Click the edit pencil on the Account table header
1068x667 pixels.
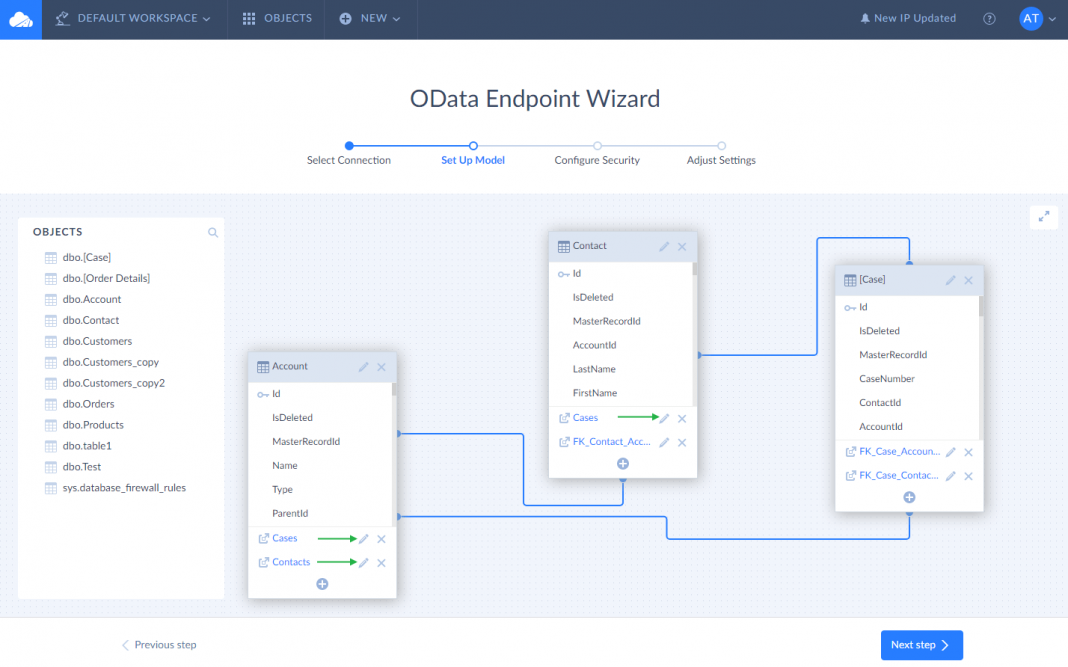point(363,367)
